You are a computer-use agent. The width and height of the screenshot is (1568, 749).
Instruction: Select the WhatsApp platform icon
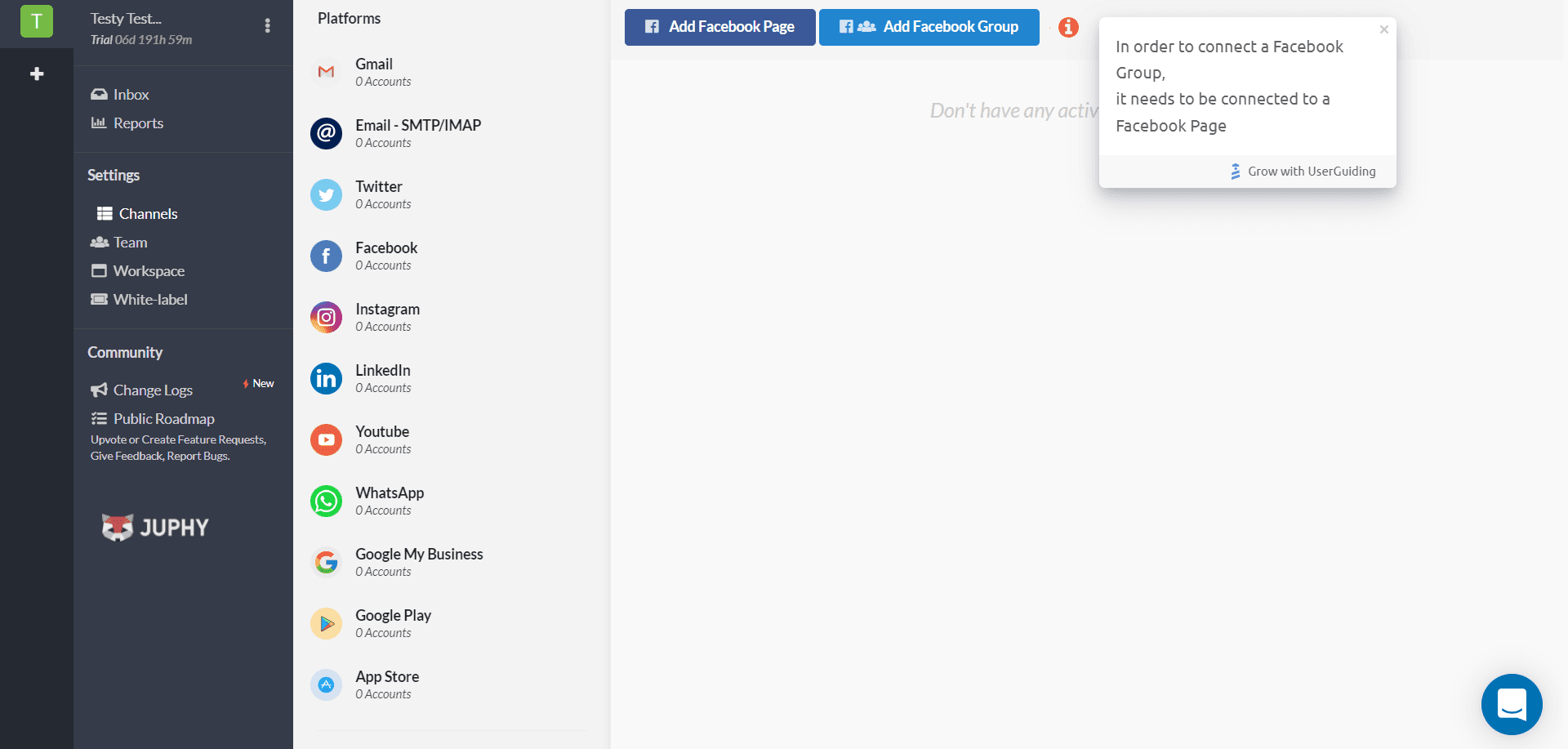click(x=326, y=501)
